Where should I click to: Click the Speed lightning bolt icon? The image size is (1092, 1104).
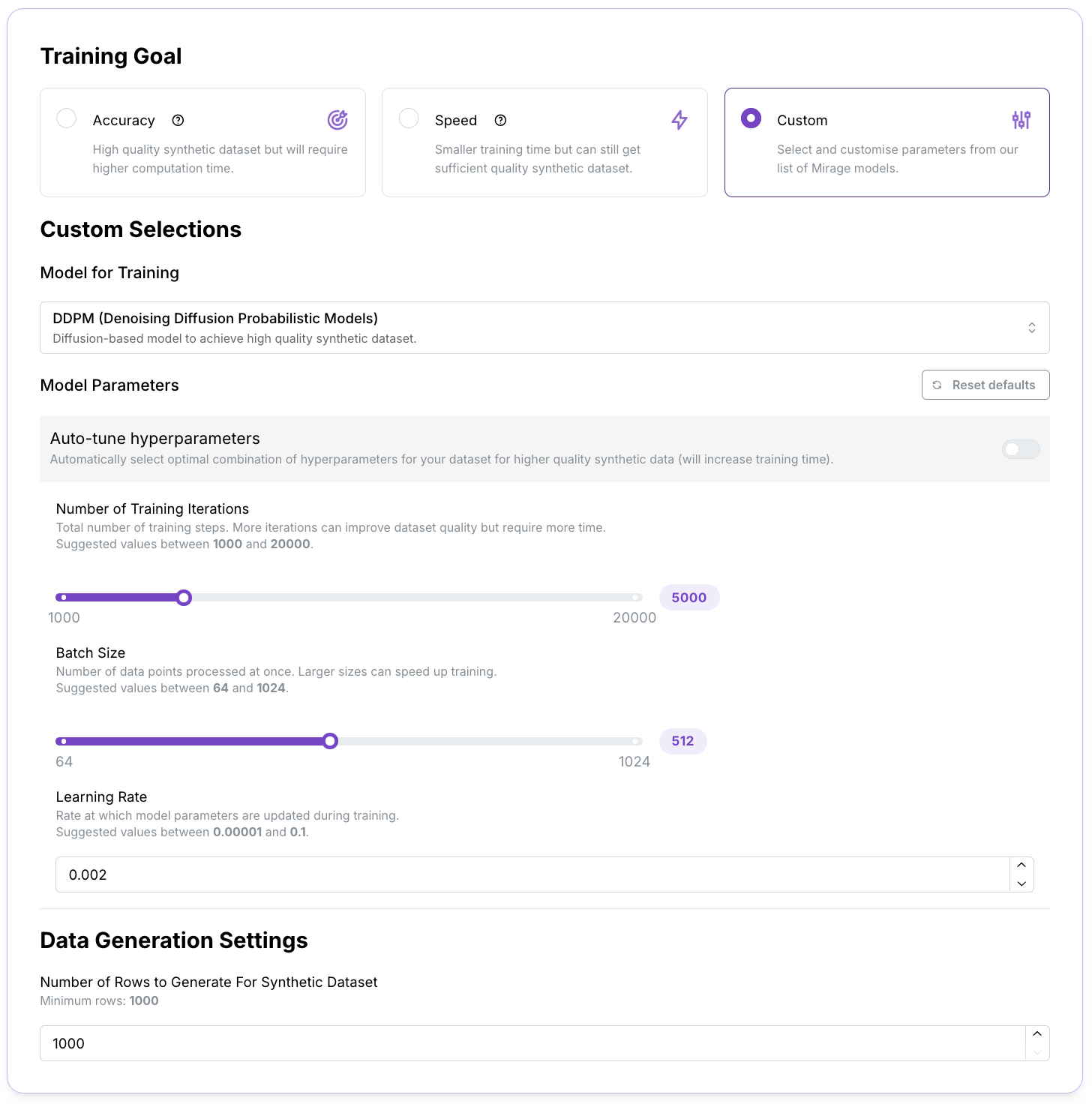click(679, 120)
